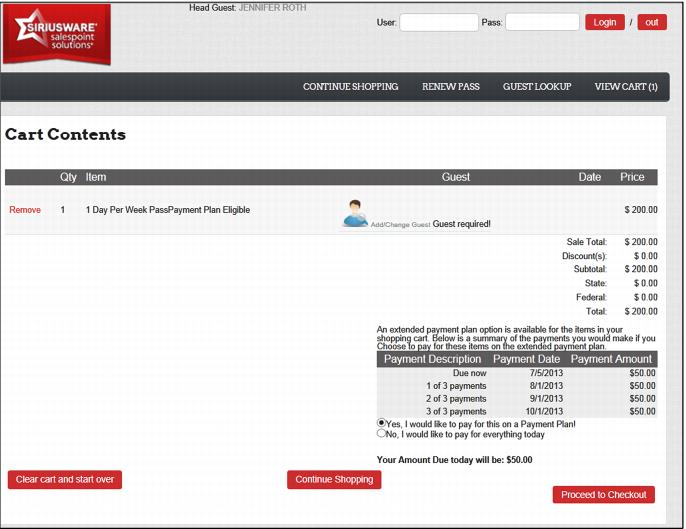Select Yes, pay on a Payment Plan
The height and width of the screenshot is (529, 686).
coord(381,423)
